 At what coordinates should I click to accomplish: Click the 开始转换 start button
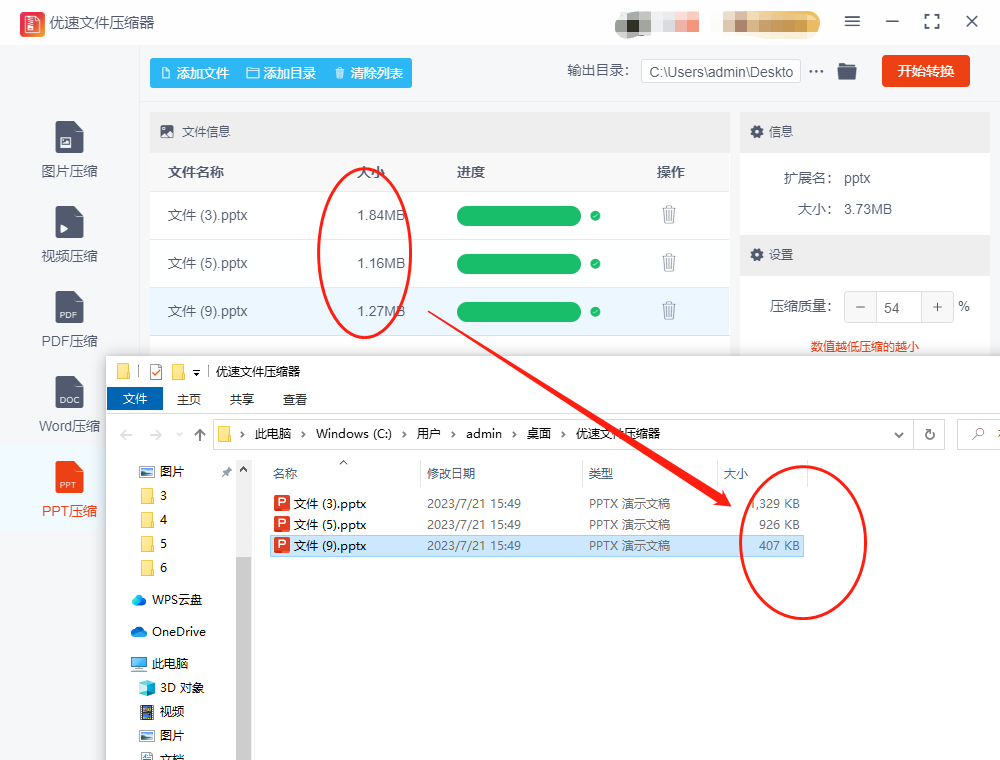[925, 71]
